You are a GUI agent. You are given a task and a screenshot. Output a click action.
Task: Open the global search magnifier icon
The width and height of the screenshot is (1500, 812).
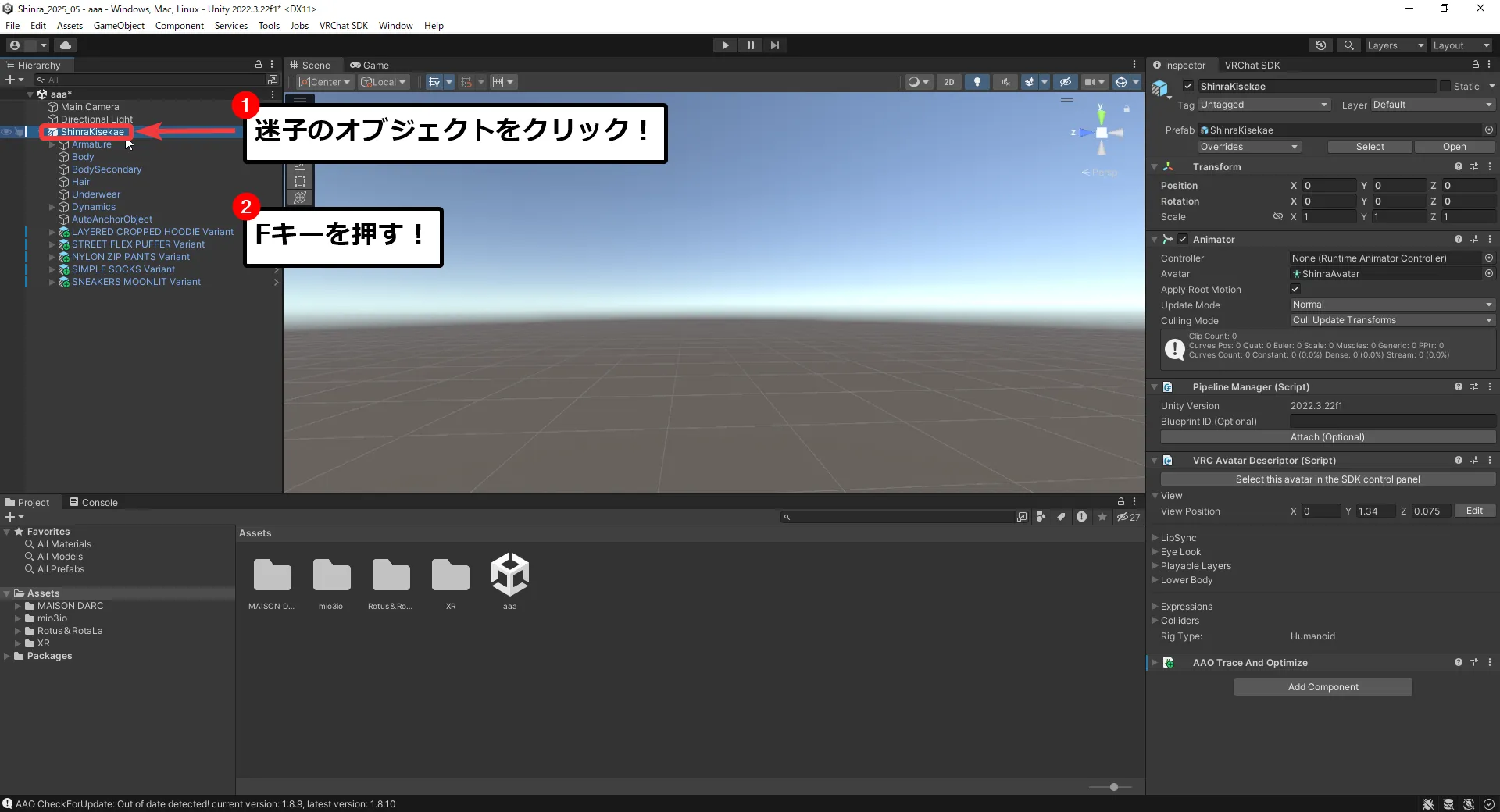1348,45
